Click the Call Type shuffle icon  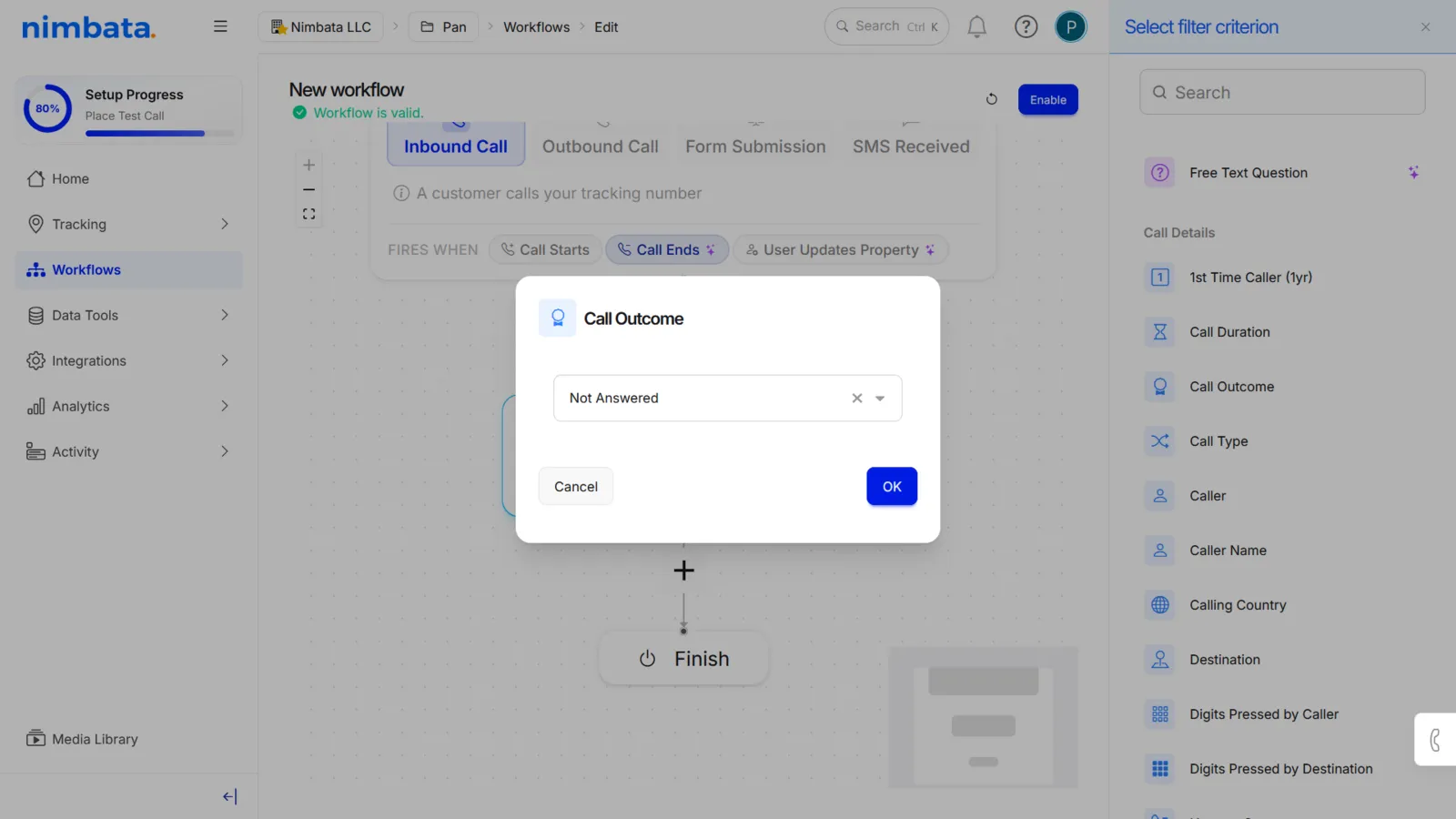[1159, 440]
